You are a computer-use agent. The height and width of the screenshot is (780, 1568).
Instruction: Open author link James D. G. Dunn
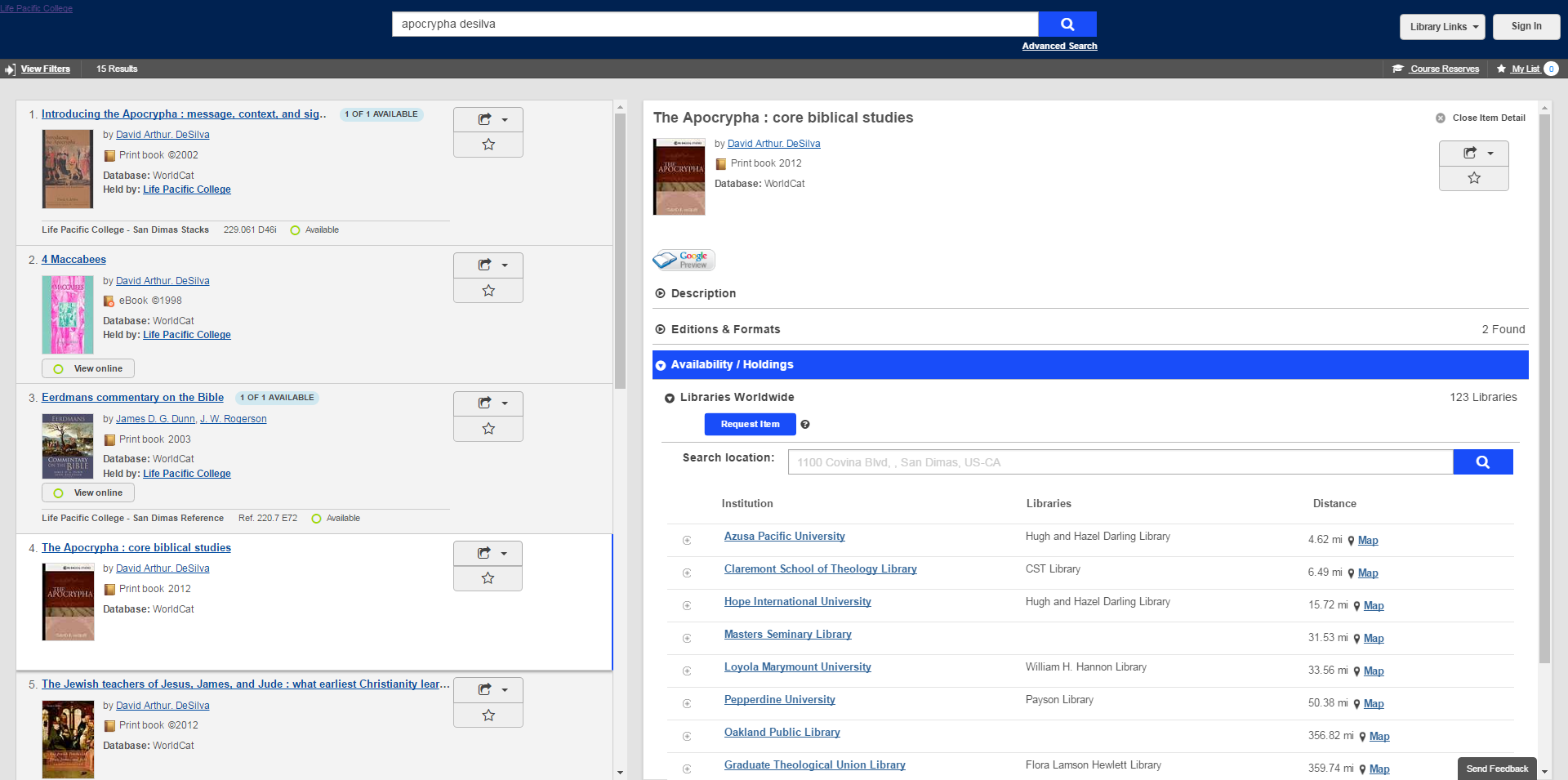coord(155,419)
